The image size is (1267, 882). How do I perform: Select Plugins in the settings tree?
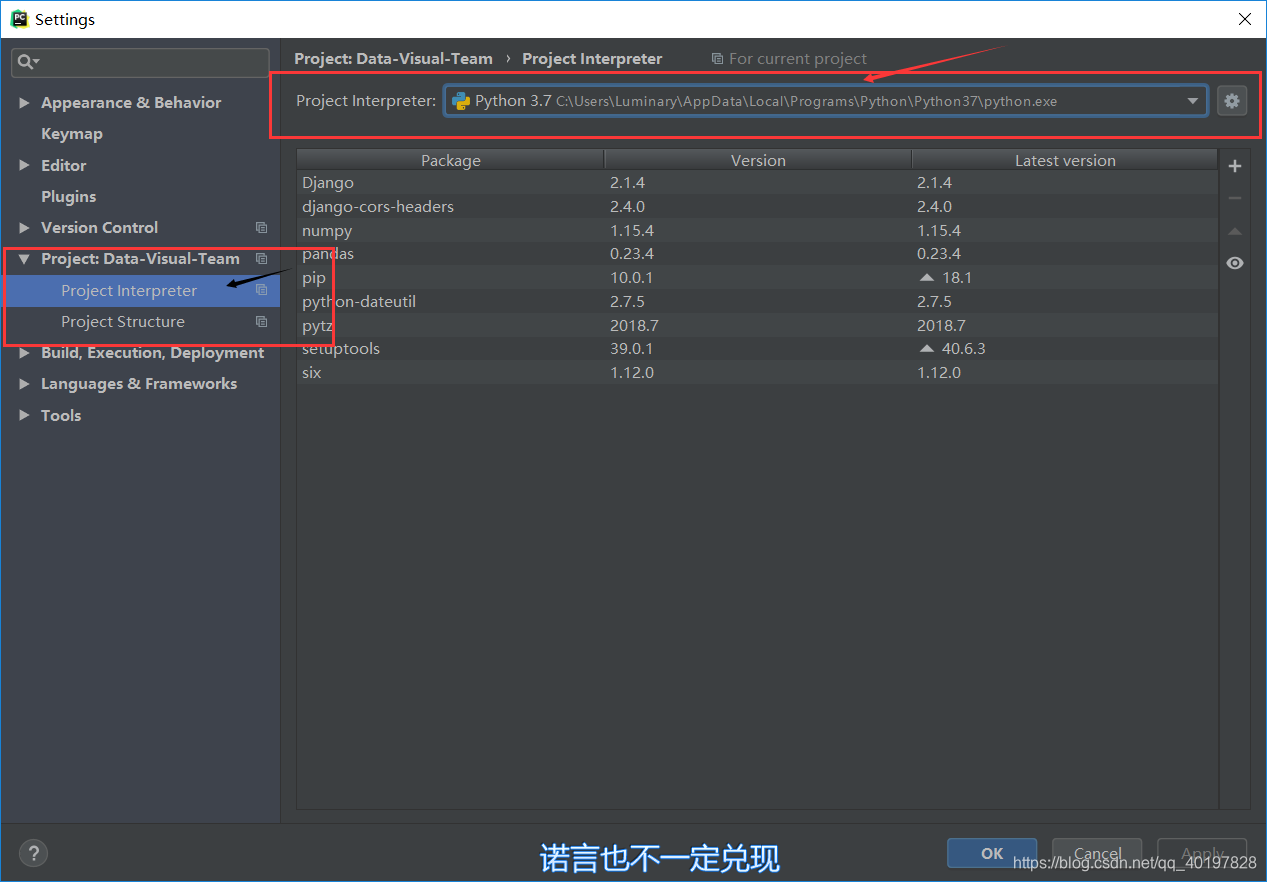tap(68, 197)
